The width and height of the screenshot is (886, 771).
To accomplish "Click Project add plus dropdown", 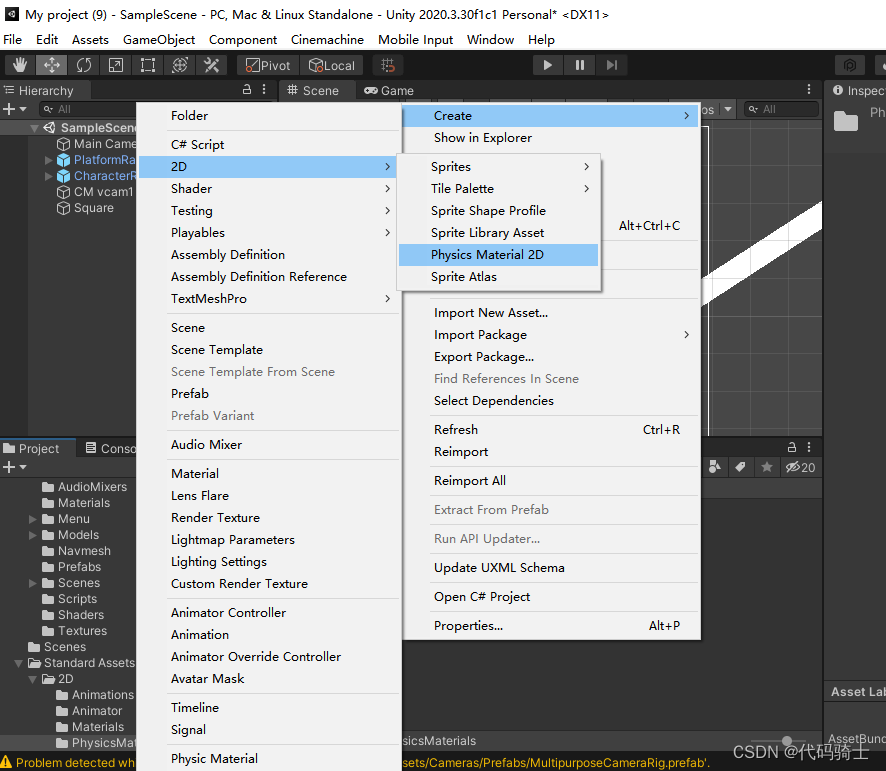I will [x=15, y=467].
